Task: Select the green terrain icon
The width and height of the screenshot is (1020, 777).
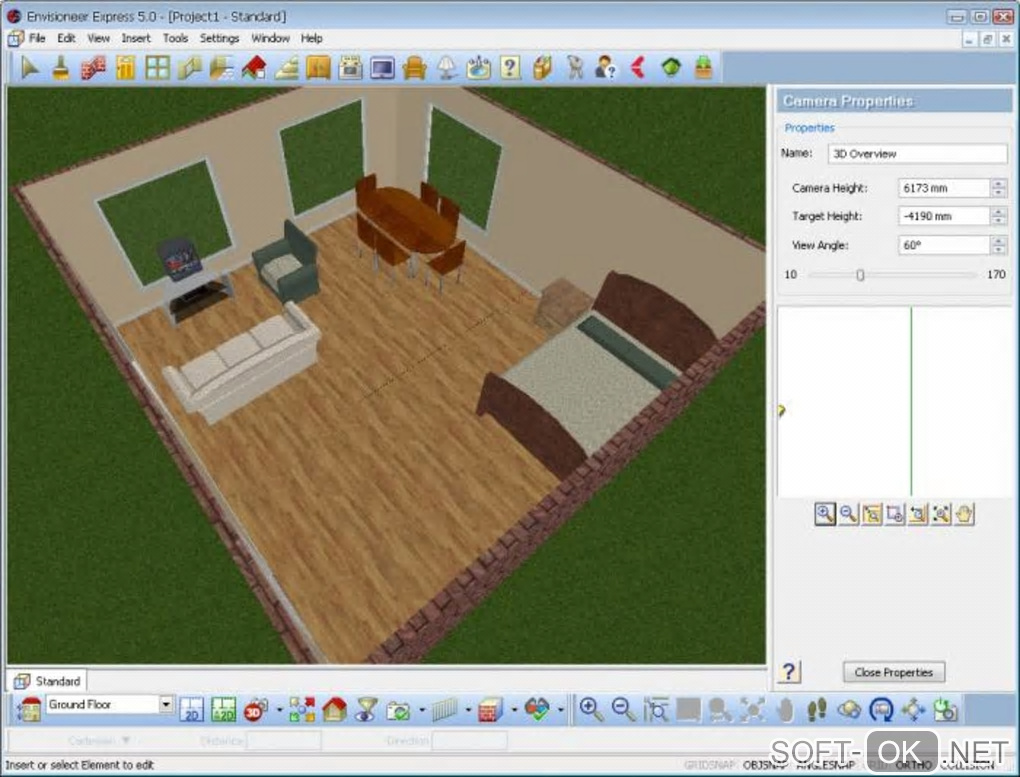Action: 671,67
